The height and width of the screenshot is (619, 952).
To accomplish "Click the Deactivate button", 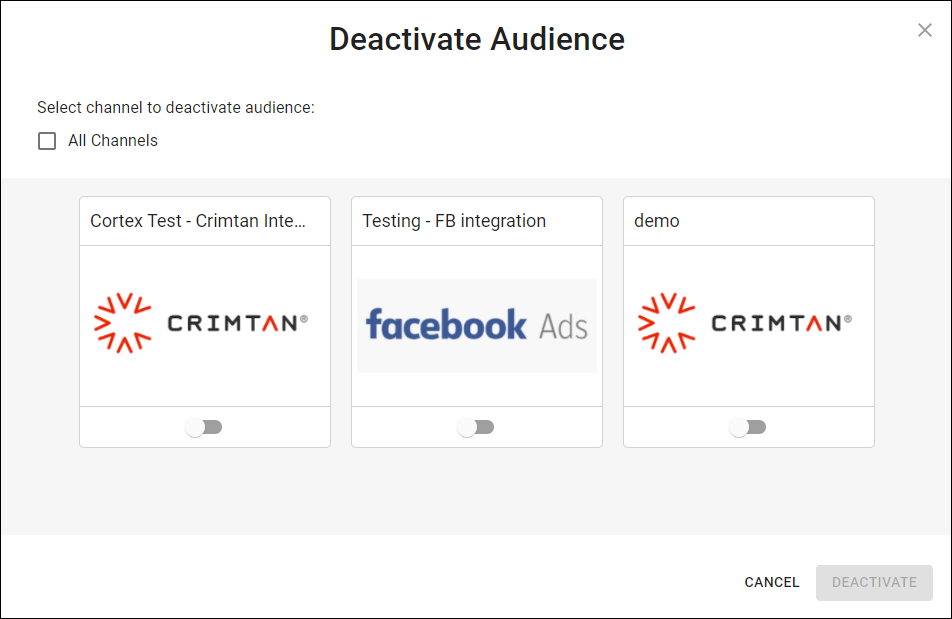I will click(x=874, y=583).
